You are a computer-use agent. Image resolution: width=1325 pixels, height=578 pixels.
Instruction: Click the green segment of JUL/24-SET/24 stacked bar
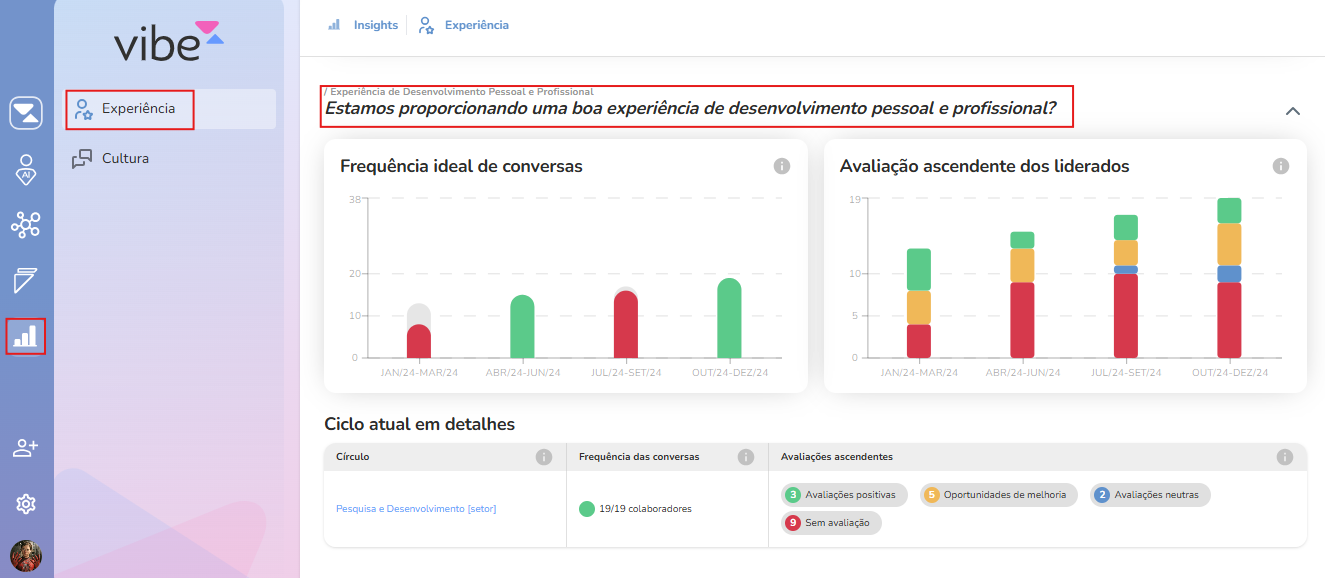pyautogui.click(x=1126, y=228)
